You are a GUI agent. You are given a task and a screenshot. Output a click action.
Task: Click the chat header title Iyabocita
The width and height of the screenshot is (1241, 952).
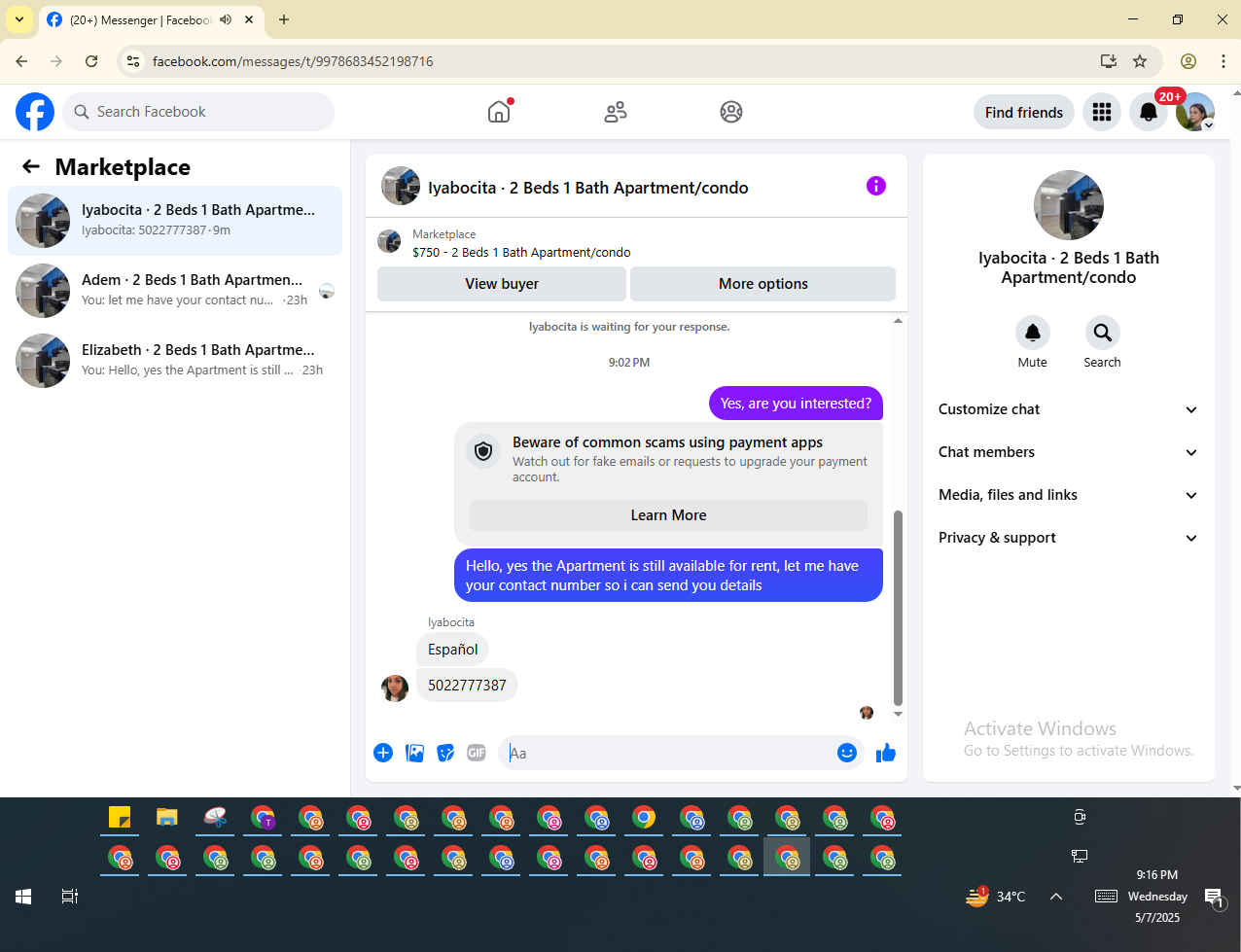[x=588, y=188]
